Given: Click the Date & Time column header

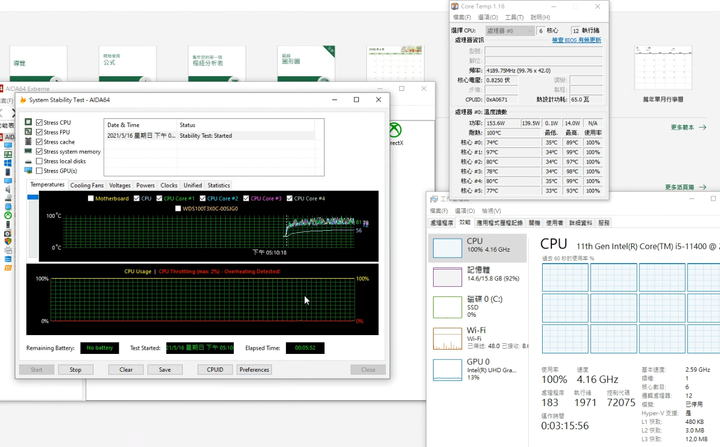Looking at the screenshot, I should 141,125.
